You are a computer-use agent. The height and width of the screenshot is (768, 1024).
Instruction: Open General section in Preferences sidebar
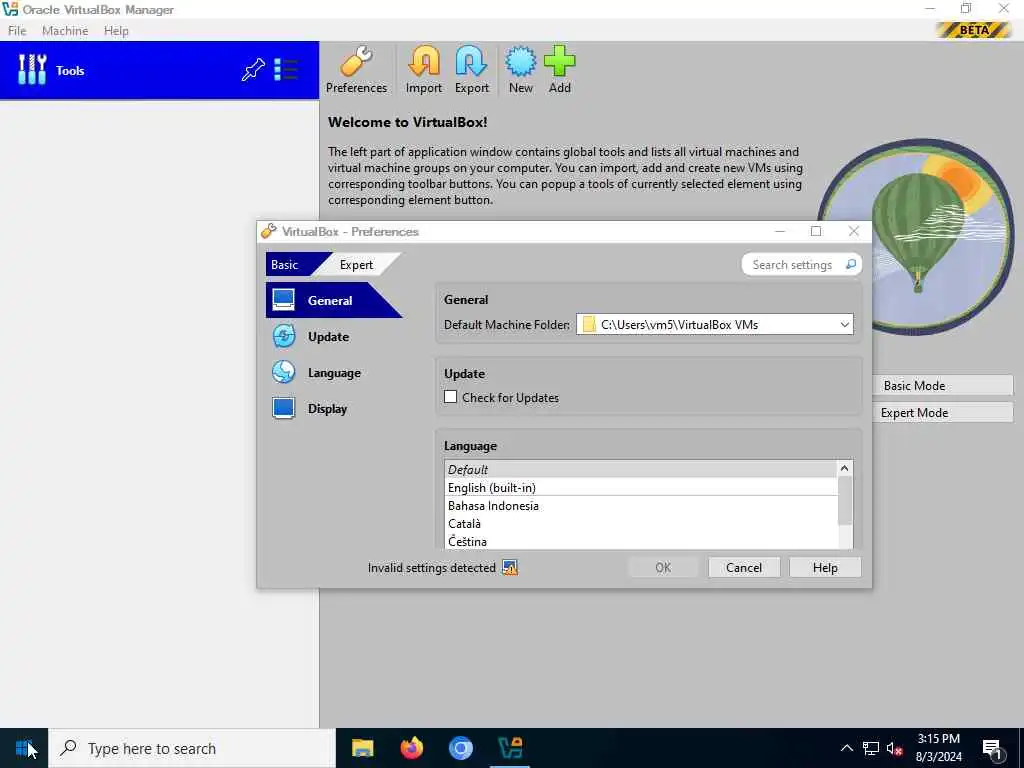pyautogui.click(x=333, y=300)
